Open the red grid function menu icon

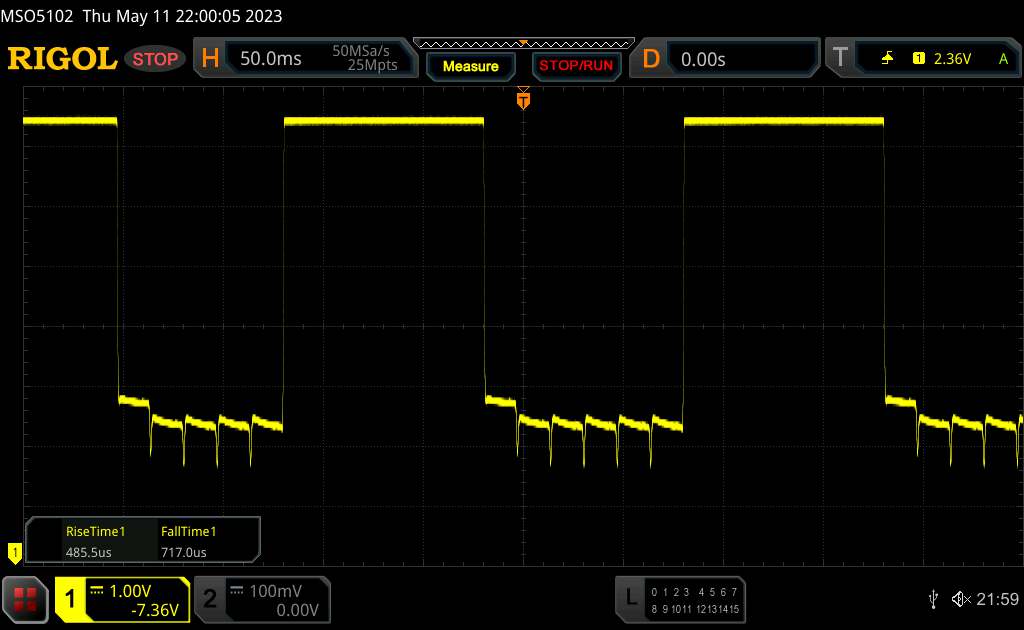click(25, 599)
